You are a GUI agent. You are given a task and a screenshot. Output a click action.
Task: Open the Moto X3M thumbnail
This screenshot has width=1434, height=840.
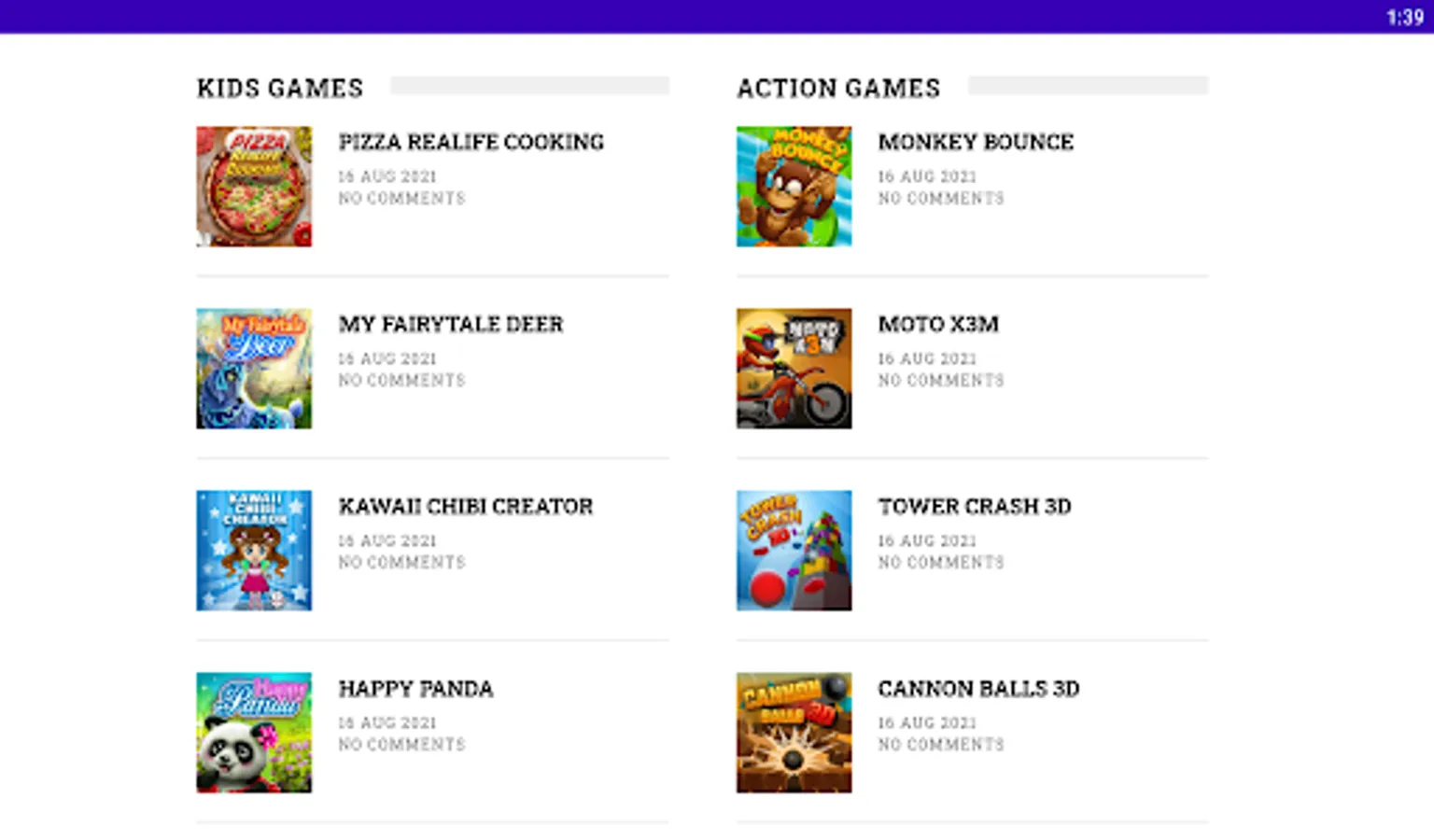(793, 368)
